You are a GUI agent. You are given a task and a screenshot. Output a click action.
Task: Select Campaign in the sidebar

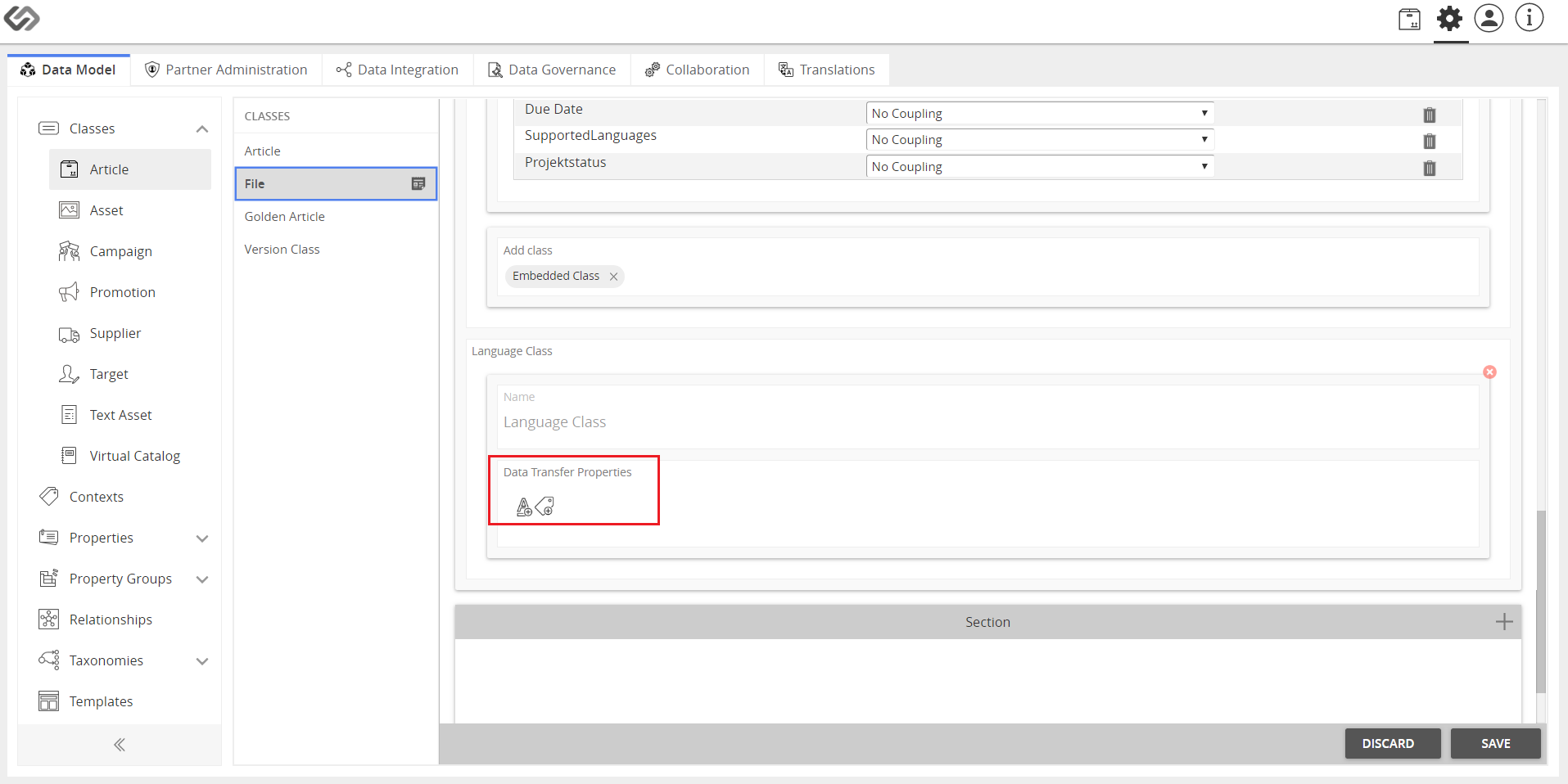pos(130,251)
